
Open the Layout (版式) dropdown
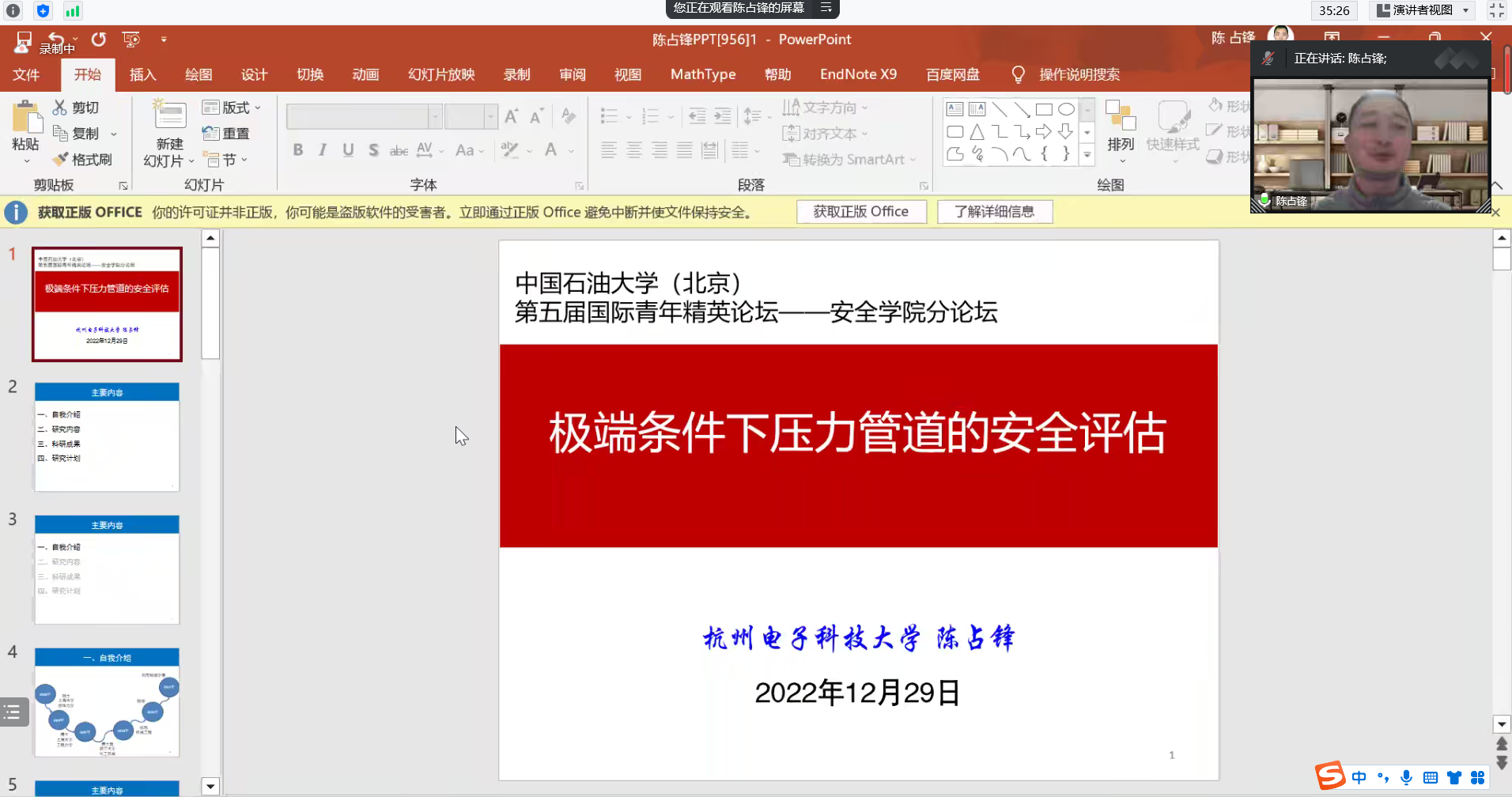click(x=232, y=108)
